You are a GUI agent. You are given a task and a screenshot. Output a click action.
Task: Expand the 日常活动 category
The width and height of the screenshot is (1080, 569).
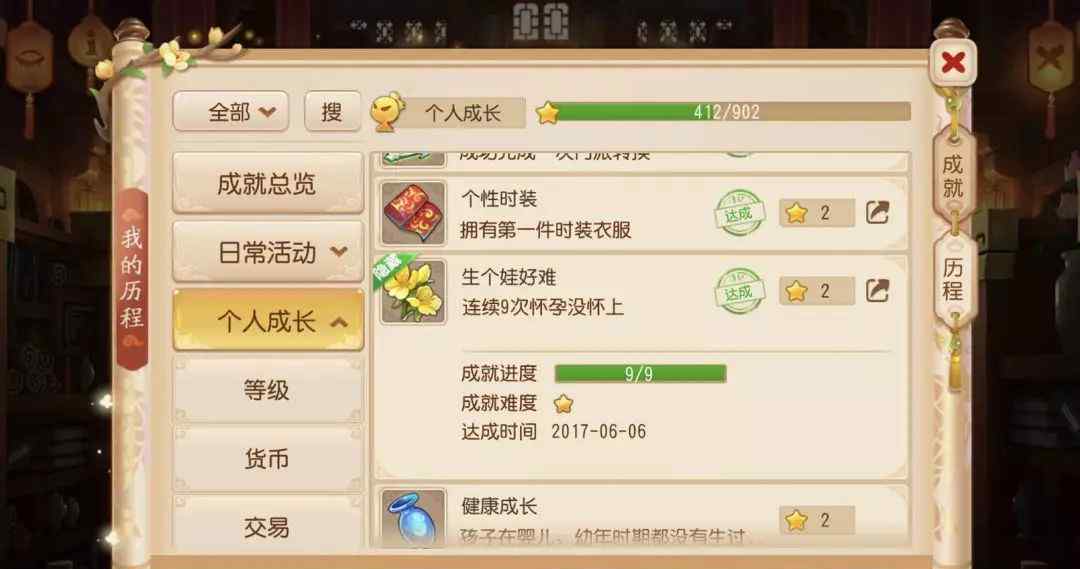pos(268,252)
